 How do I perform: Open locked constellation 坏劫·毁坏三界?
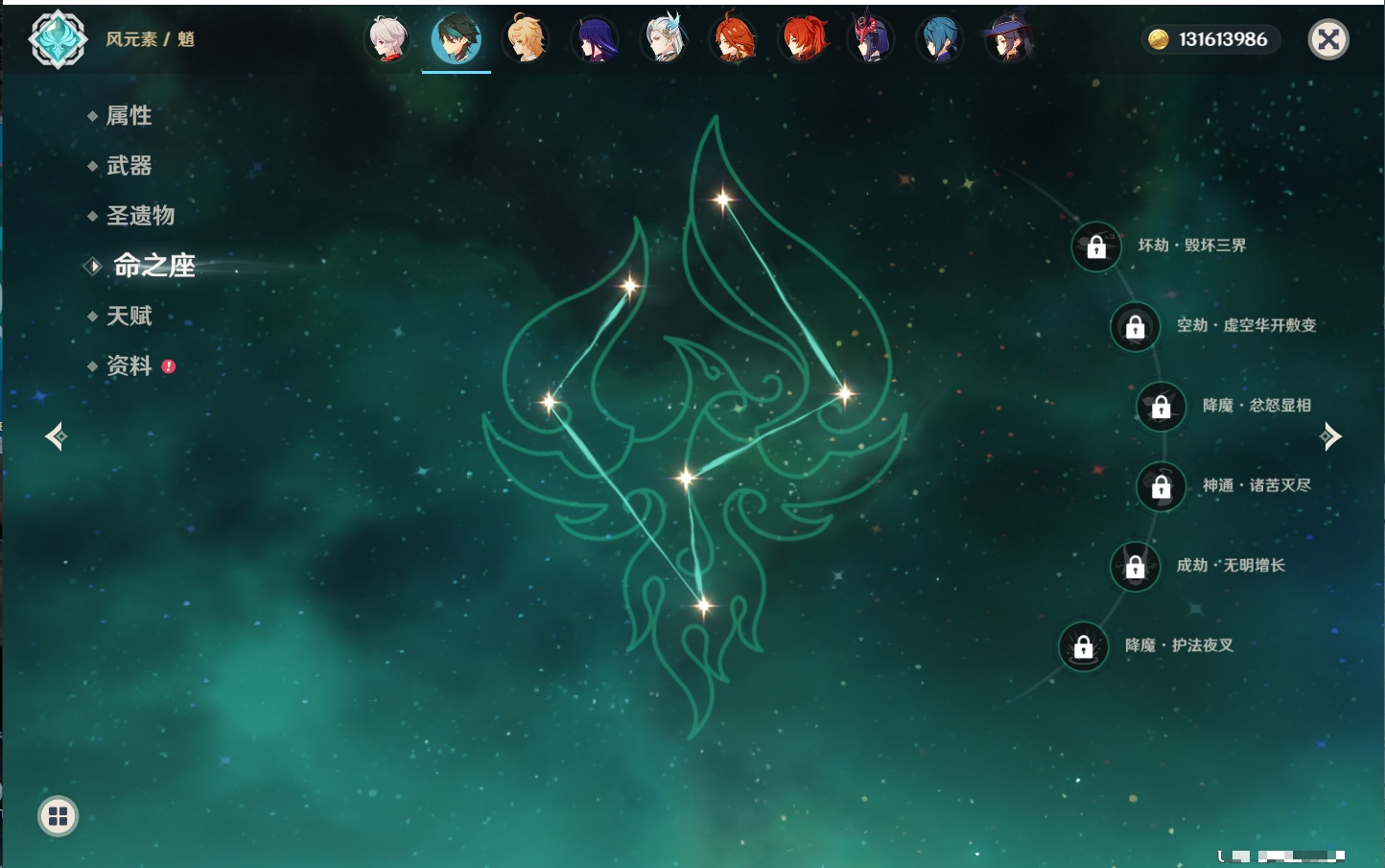click(x=1096, y=246)
